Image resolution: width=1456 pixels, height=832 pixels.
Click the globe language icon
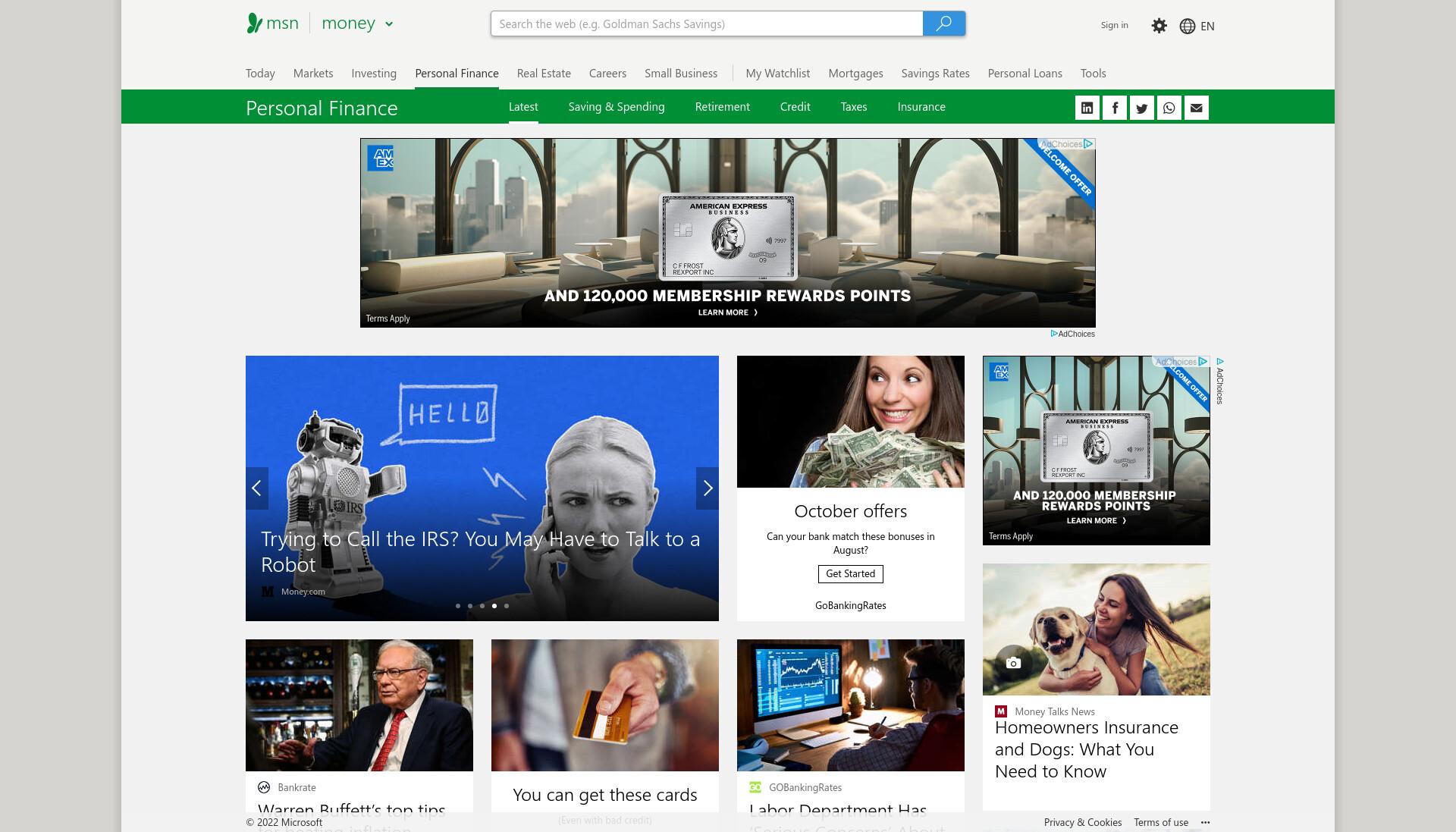[x=1187, y=26]
